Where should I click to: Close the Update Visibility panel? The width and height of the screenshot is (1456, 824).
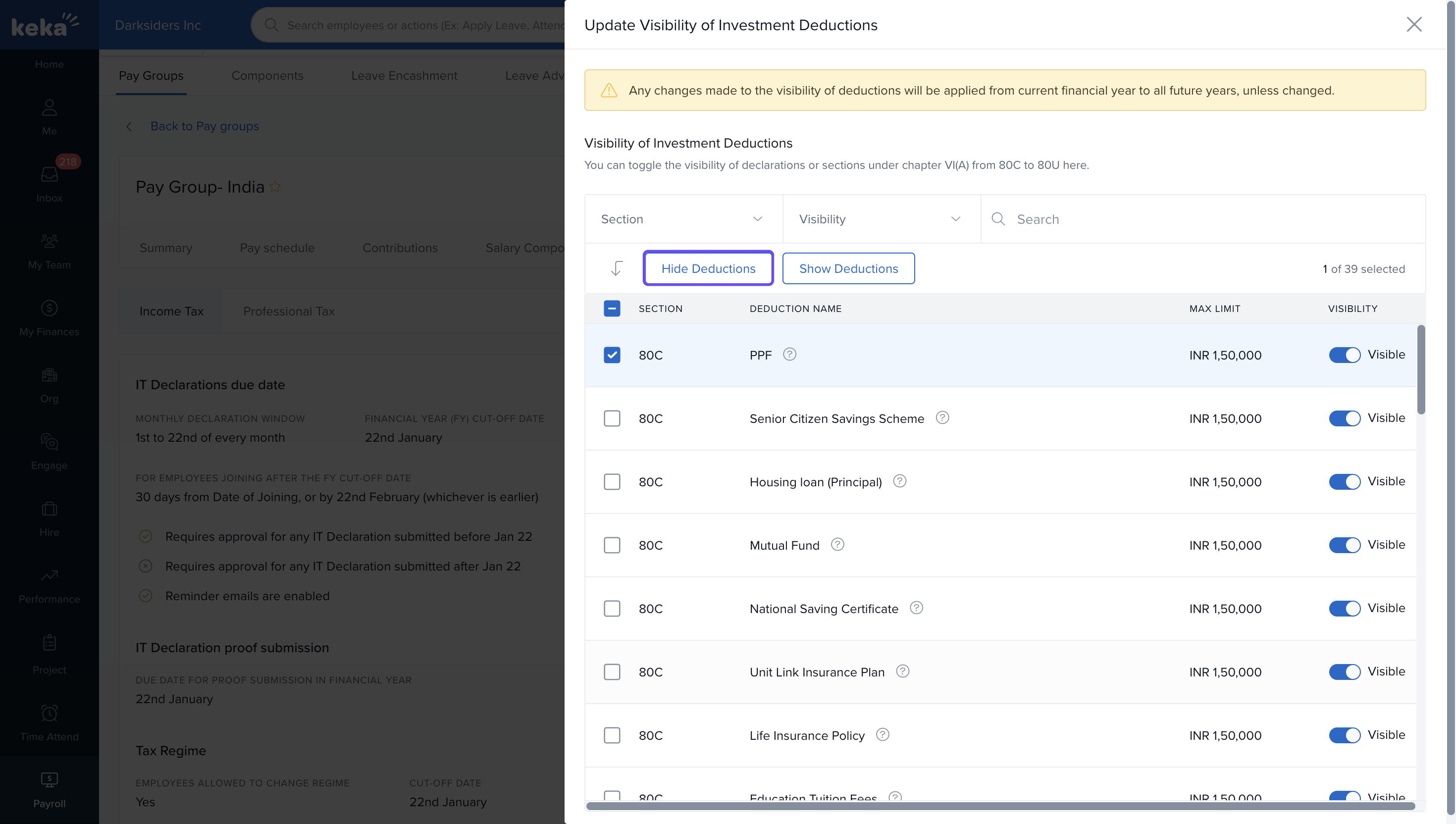click(x=1413, y=24)
